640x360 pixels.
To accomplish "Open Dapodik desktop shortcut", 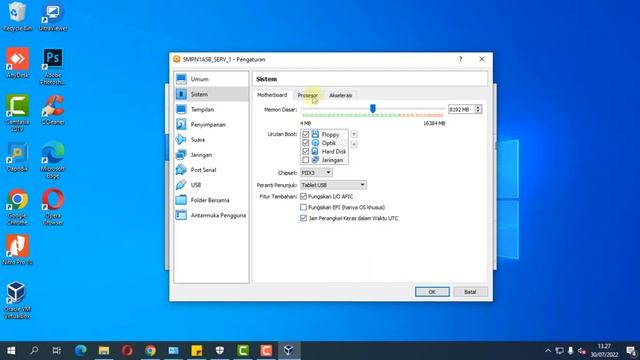I will click(17, 157).
